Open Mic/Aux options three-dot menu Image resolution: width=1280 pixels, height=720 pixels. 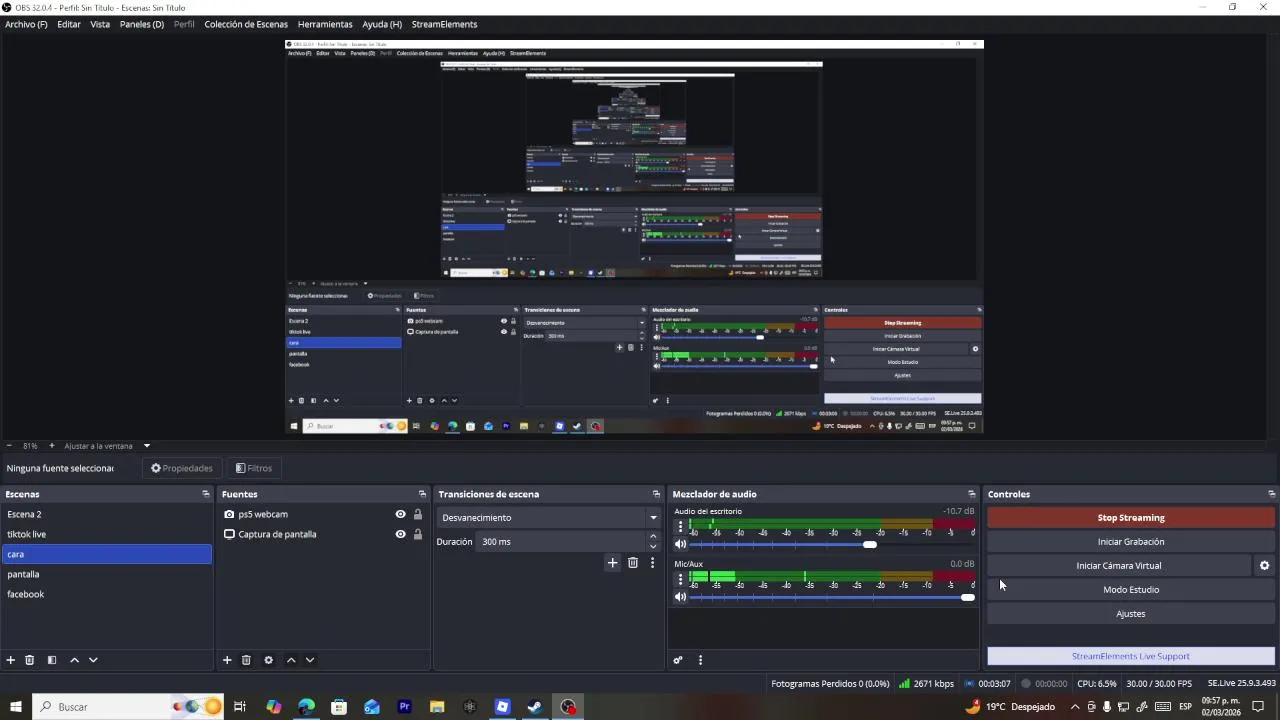click(x=680, y=578)
